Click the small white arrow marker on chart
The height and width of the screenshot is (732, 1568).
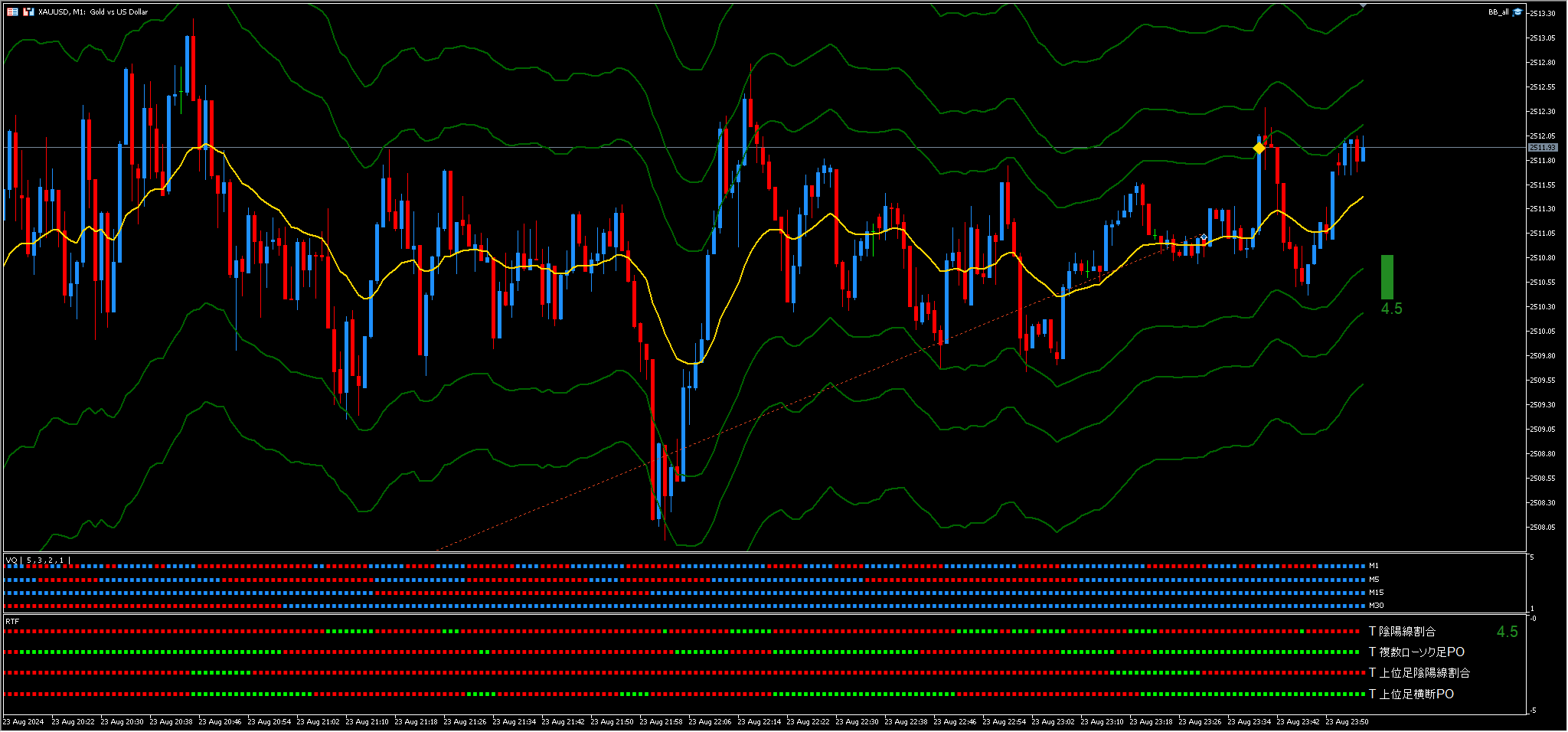(x=1204, y=237)
